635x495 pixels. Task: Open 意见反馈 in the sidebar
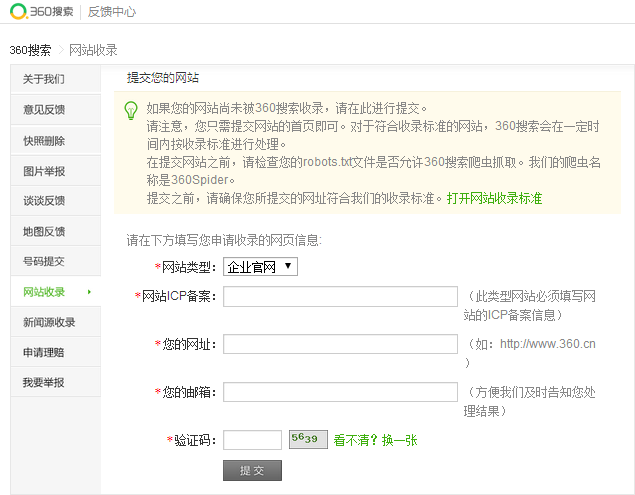point(55,109)
